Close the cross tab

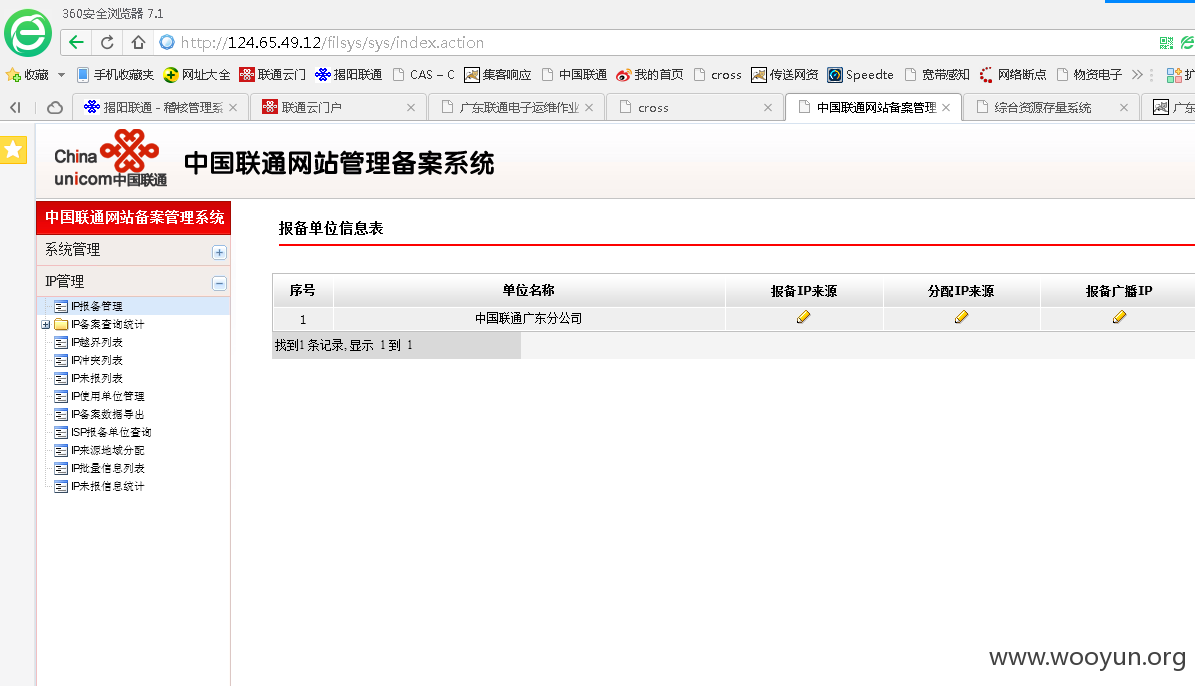click(767, 107)
